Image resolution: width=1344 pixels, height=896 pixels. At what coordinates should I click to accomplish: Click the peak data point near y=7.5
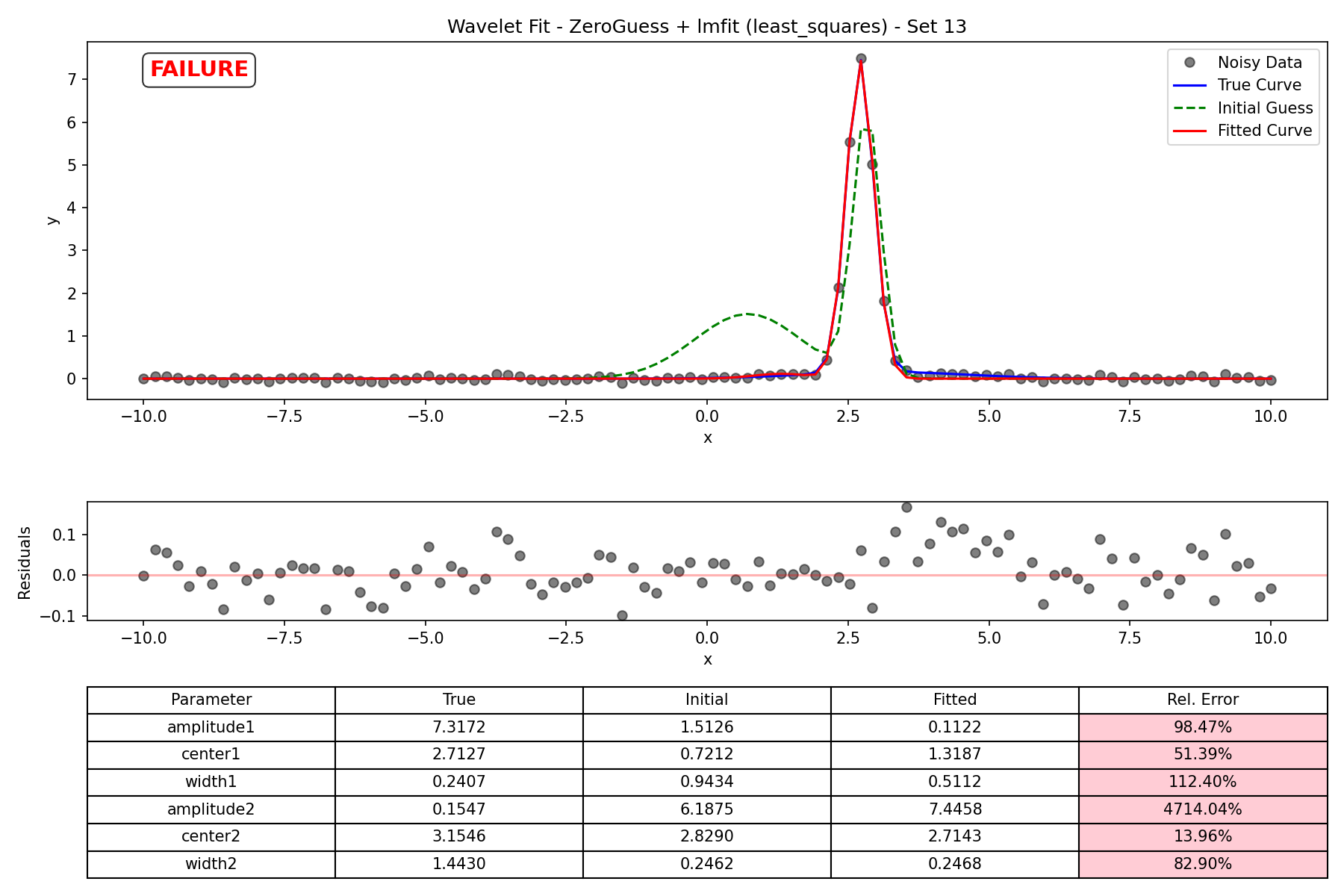coord(861,58)
